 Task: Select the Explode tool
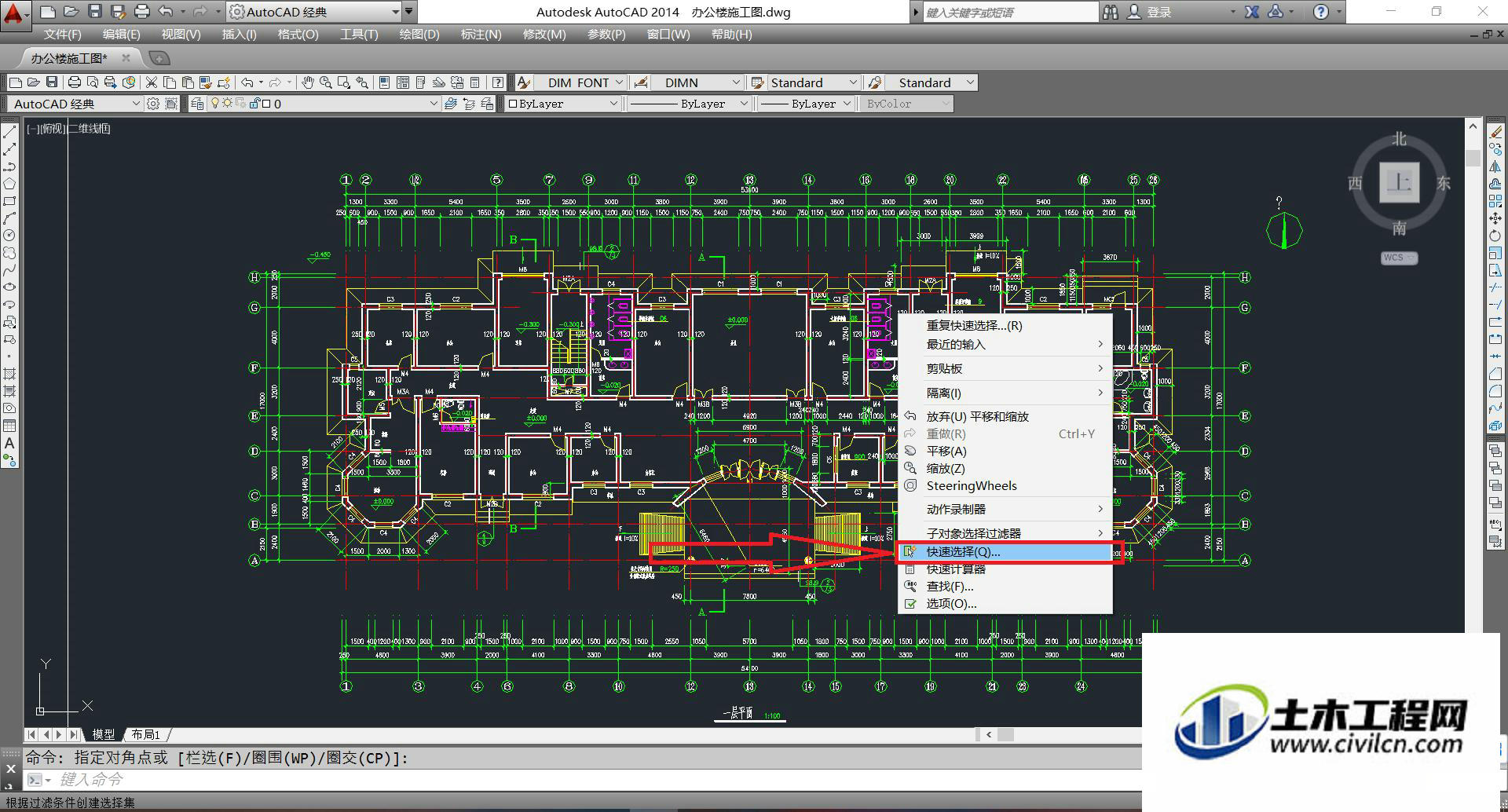[1495, 426]
